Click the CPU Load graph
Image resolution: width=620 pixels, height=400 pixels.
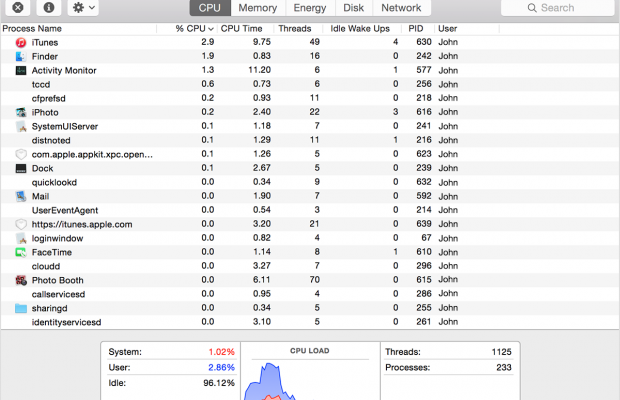(x=310, y=375)
